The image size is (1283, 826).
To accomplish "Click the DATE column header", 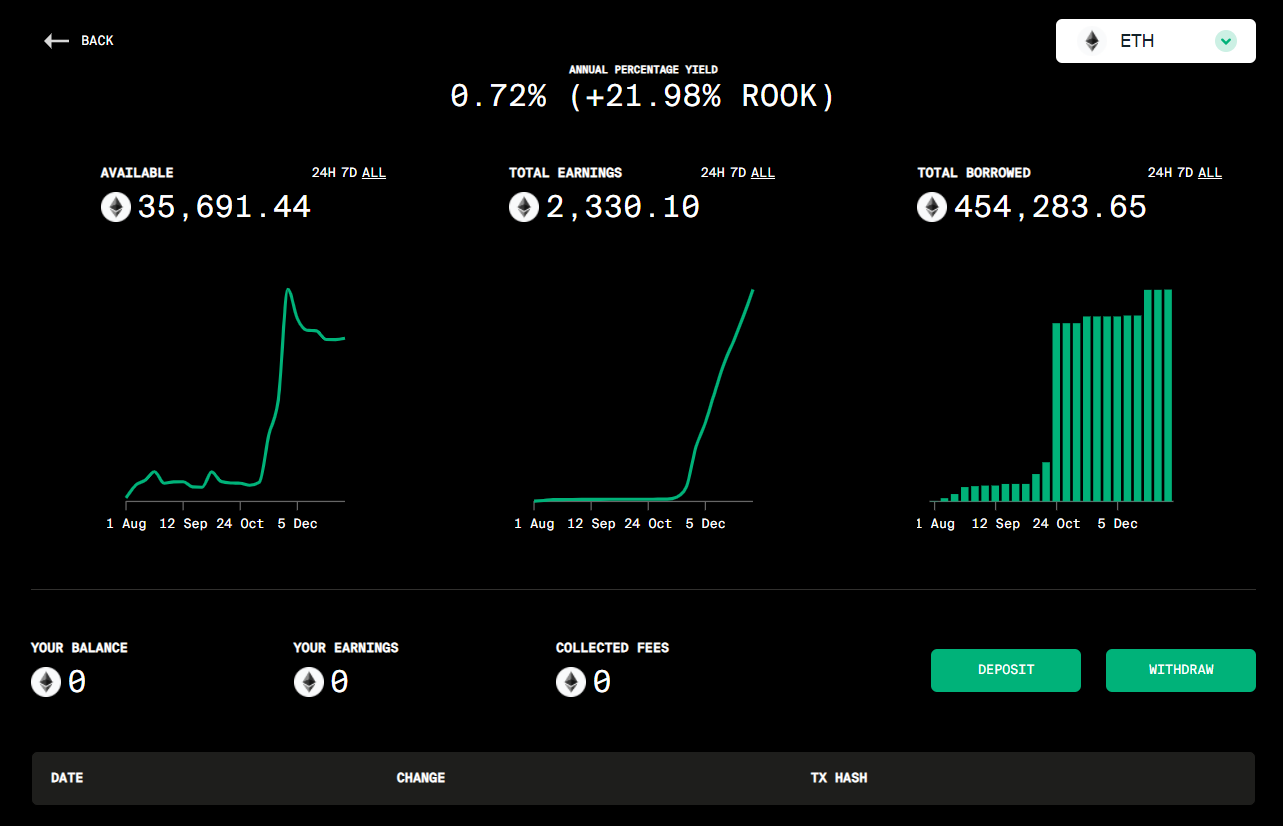I will coord(67,778).
